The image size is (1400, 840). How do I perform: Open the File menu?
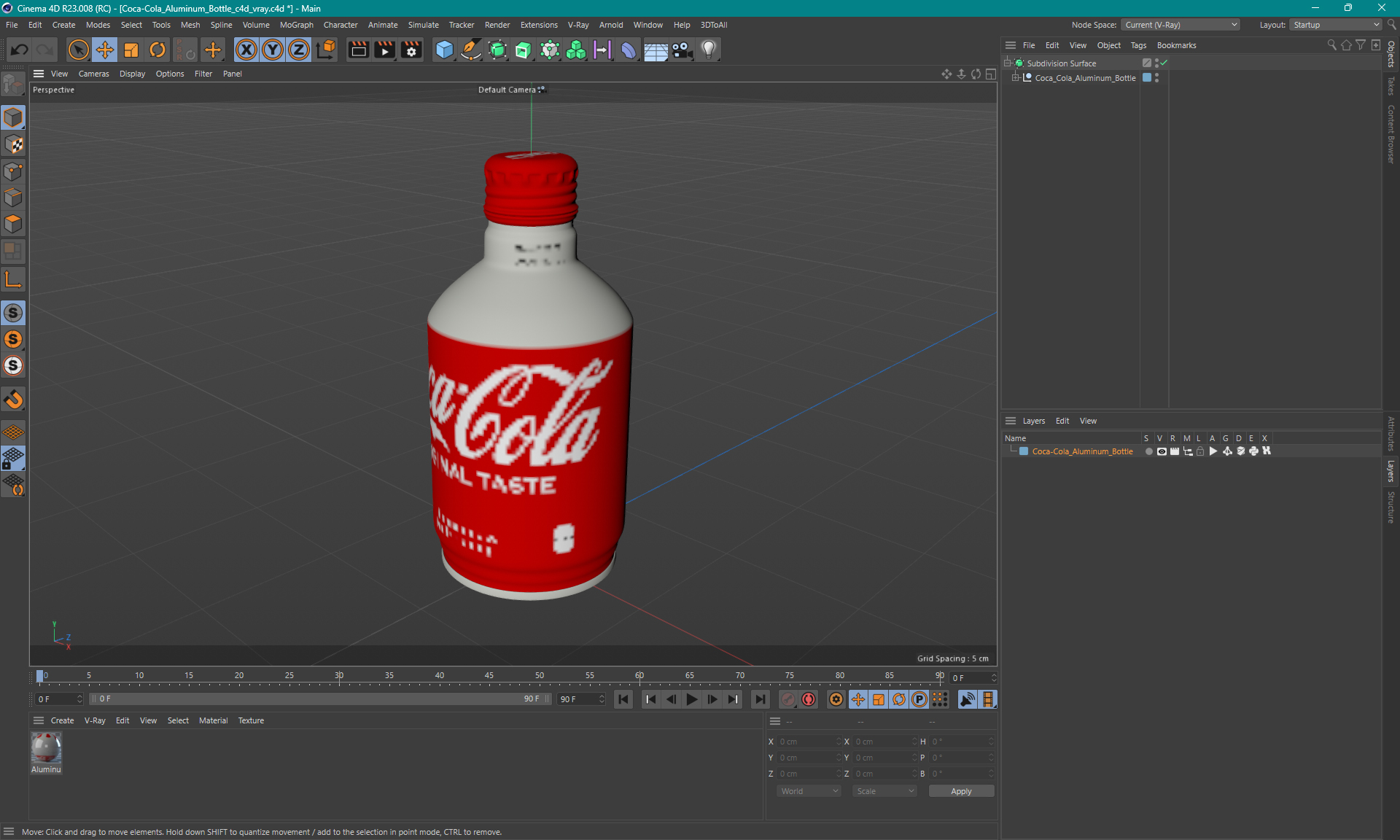coord(12,25)
